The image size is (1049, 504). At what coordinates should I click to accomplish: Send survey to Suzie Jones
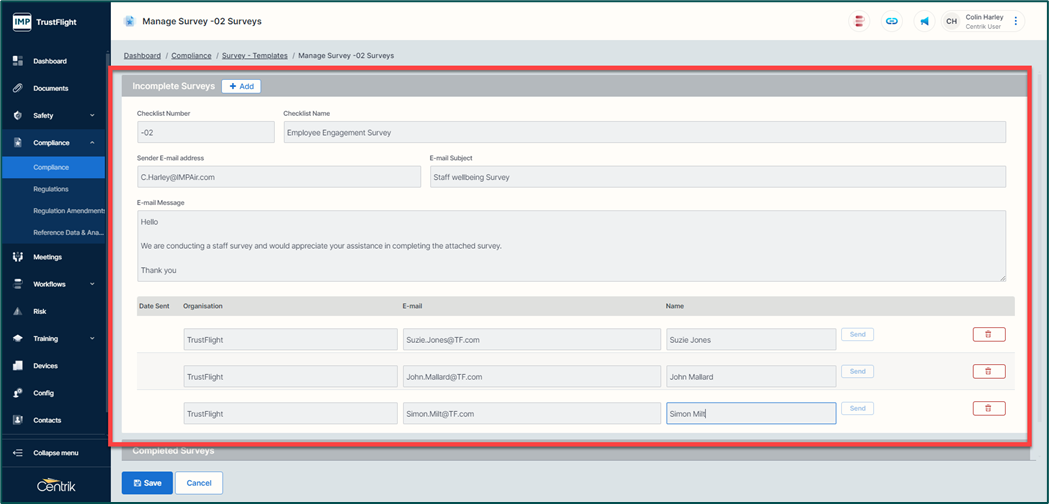click(x=857, y=334)
